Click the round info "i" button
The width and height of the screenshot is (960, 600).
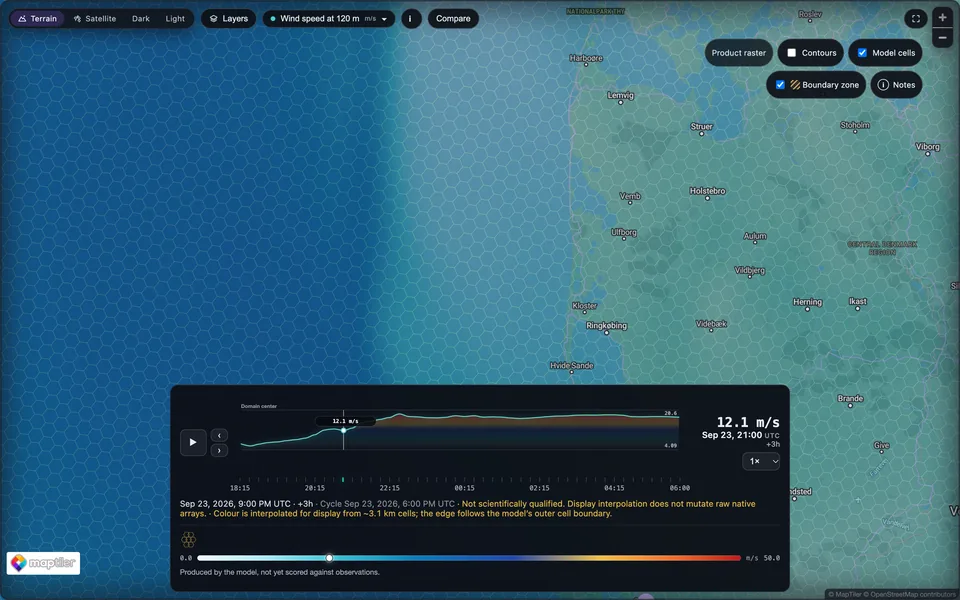(411, 18)
